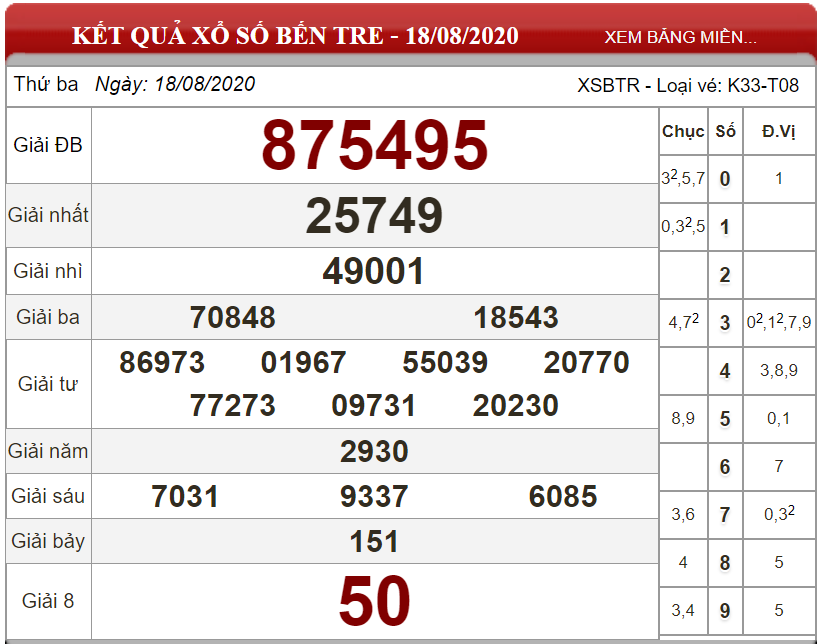Image resolution: width=821 pixels, height=644 pixels.
Task: Select second prize number 49001
Action: (373, 271)
